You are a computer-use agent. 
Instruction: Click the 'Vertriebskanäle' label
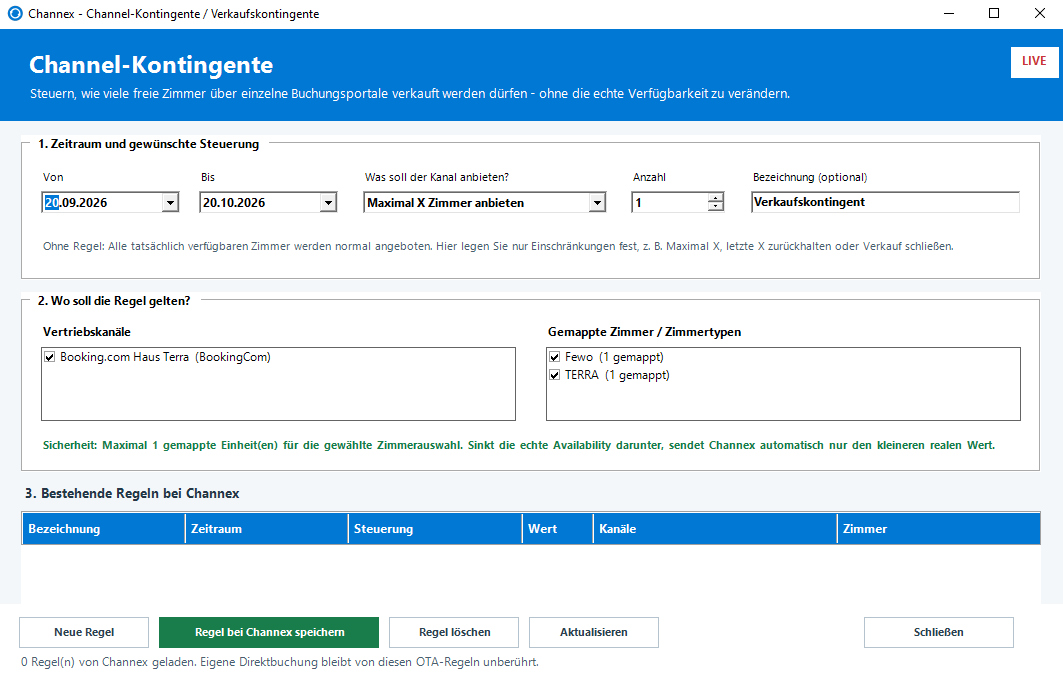coord(87,332)
